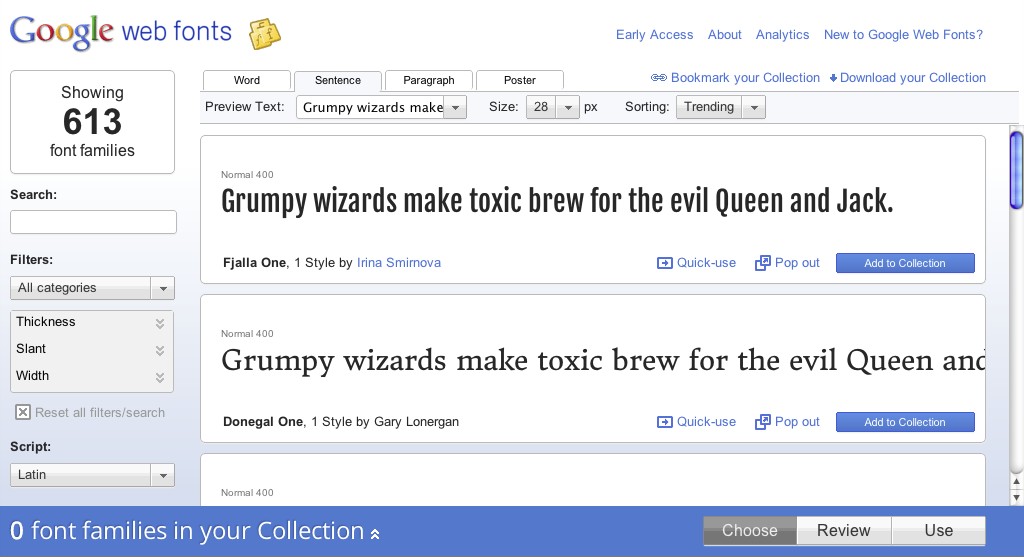Screen dimensions: 1024x557
Task: Switch to the Paragraph tab
Action: coord(428,80)
